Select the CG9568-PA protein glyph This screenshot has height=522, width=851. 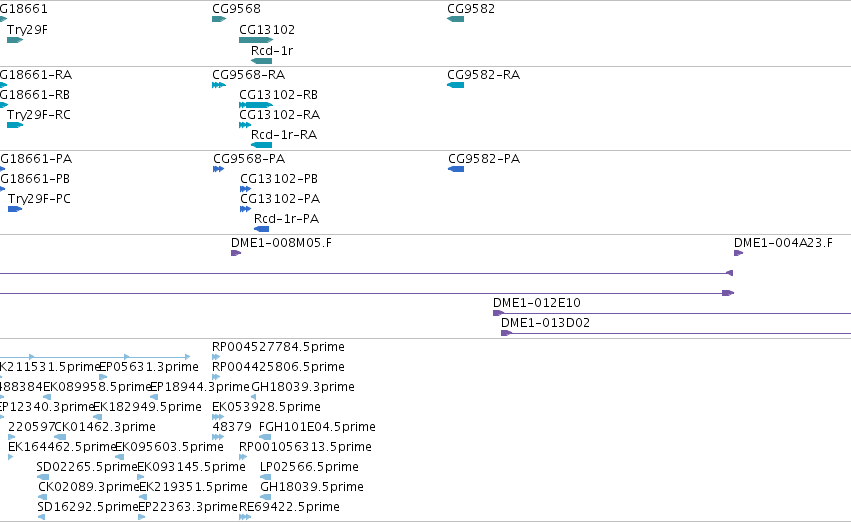(219, 169)
